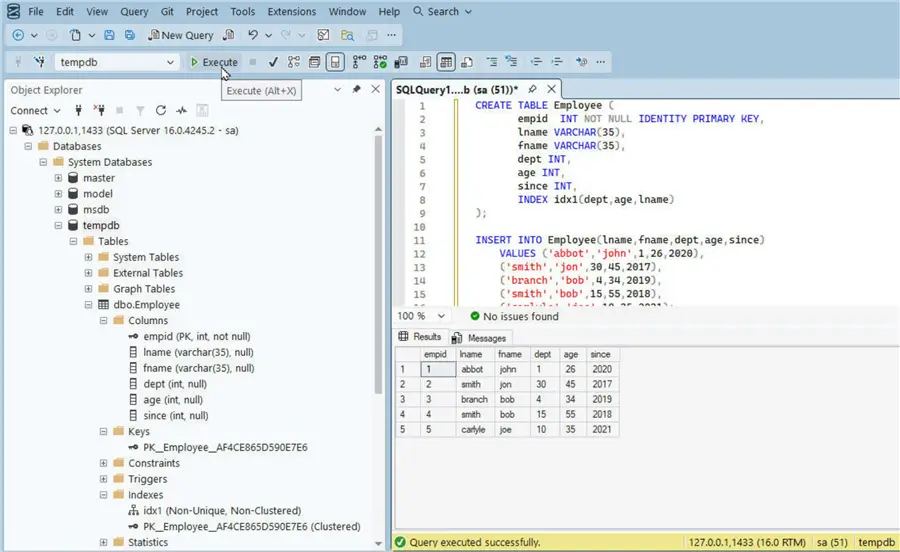
Task: Click Object Explorer vertical scrollbar thumb
Action: 378,264
